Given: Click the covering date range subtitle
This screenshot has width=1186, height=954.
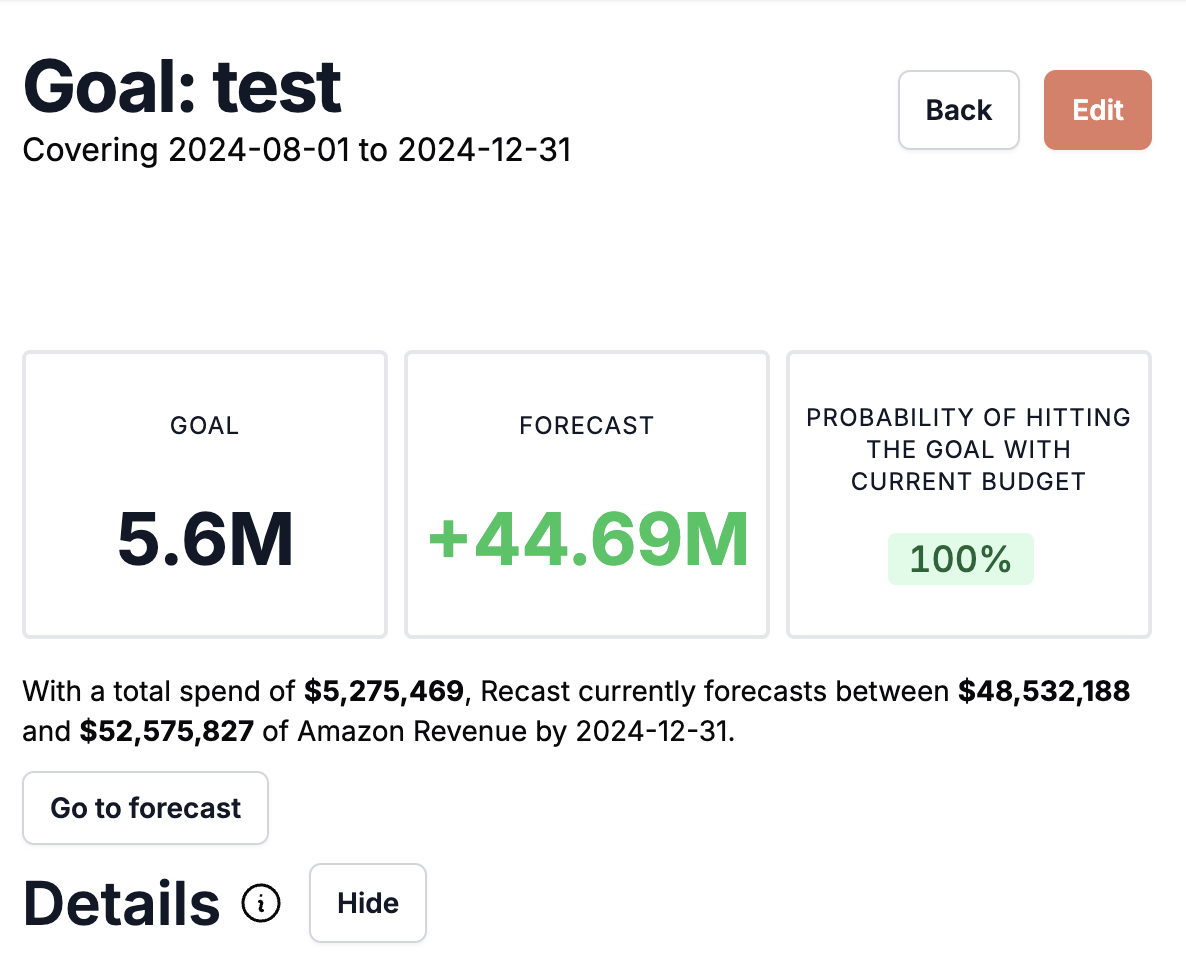Looking at the screenshot, I should pyautogui.click(x=296, y=150).
